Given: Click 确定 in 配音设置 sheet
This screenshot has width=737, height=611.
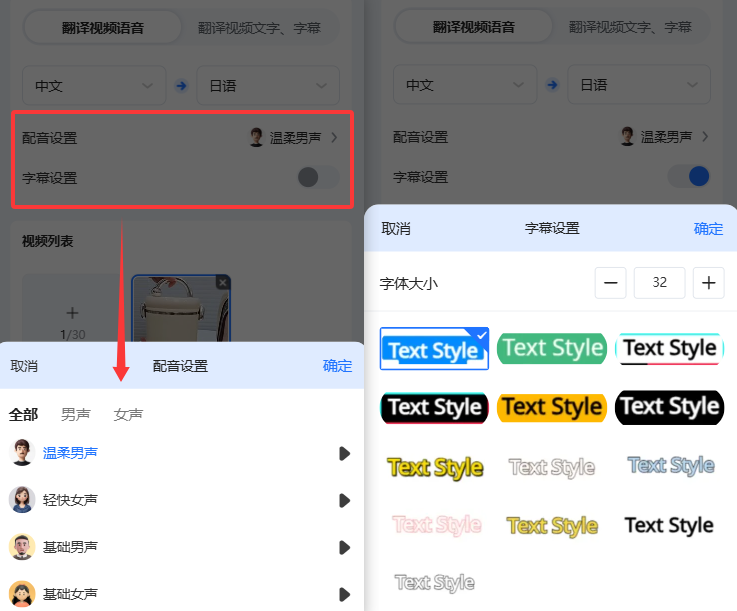Looking at the screenshot, I should (337, 366).
